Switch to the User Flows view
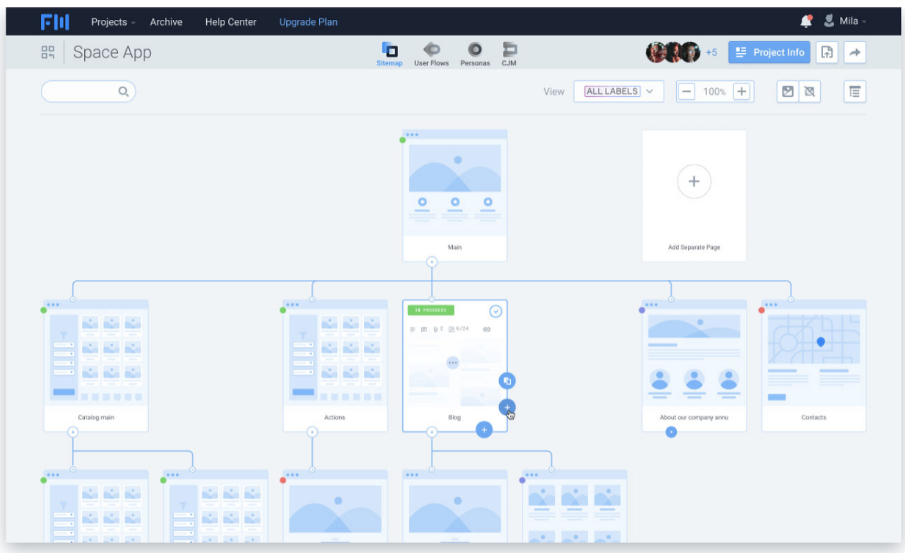The height and width of the screenshot is (553, 905). [431, 54]
